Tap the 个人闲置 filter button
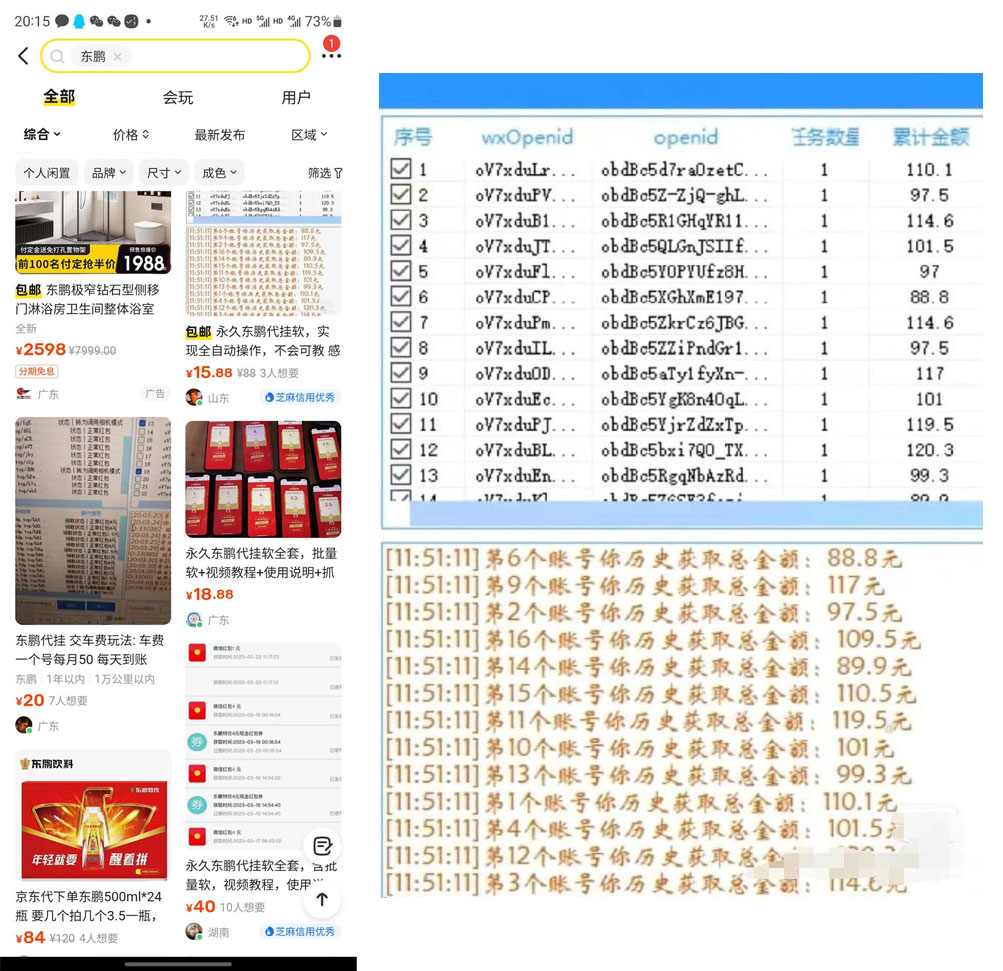Screen dimensions: 1003x971 (x=46, y=172)
